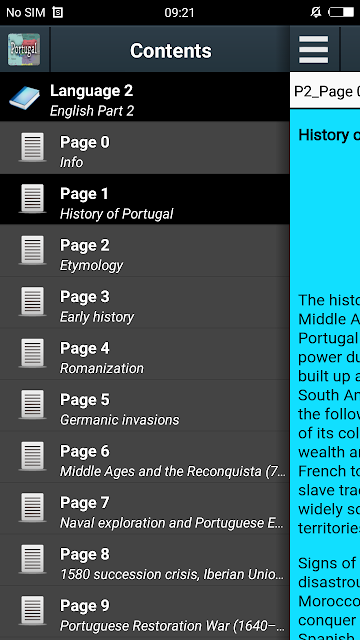
Task: Choose Page 4 Romanization from contents
Action: [145, 354]
